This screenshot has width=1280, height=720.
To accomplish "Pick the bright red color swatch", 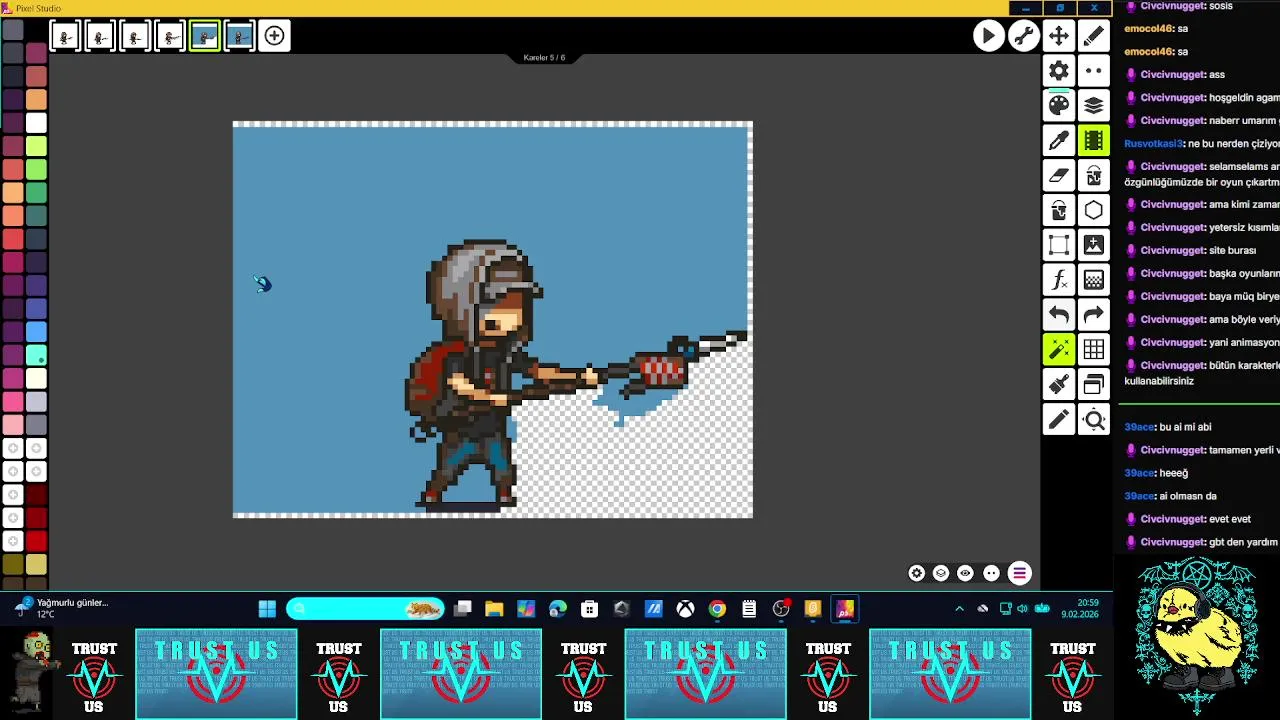I will click(36, 541).
